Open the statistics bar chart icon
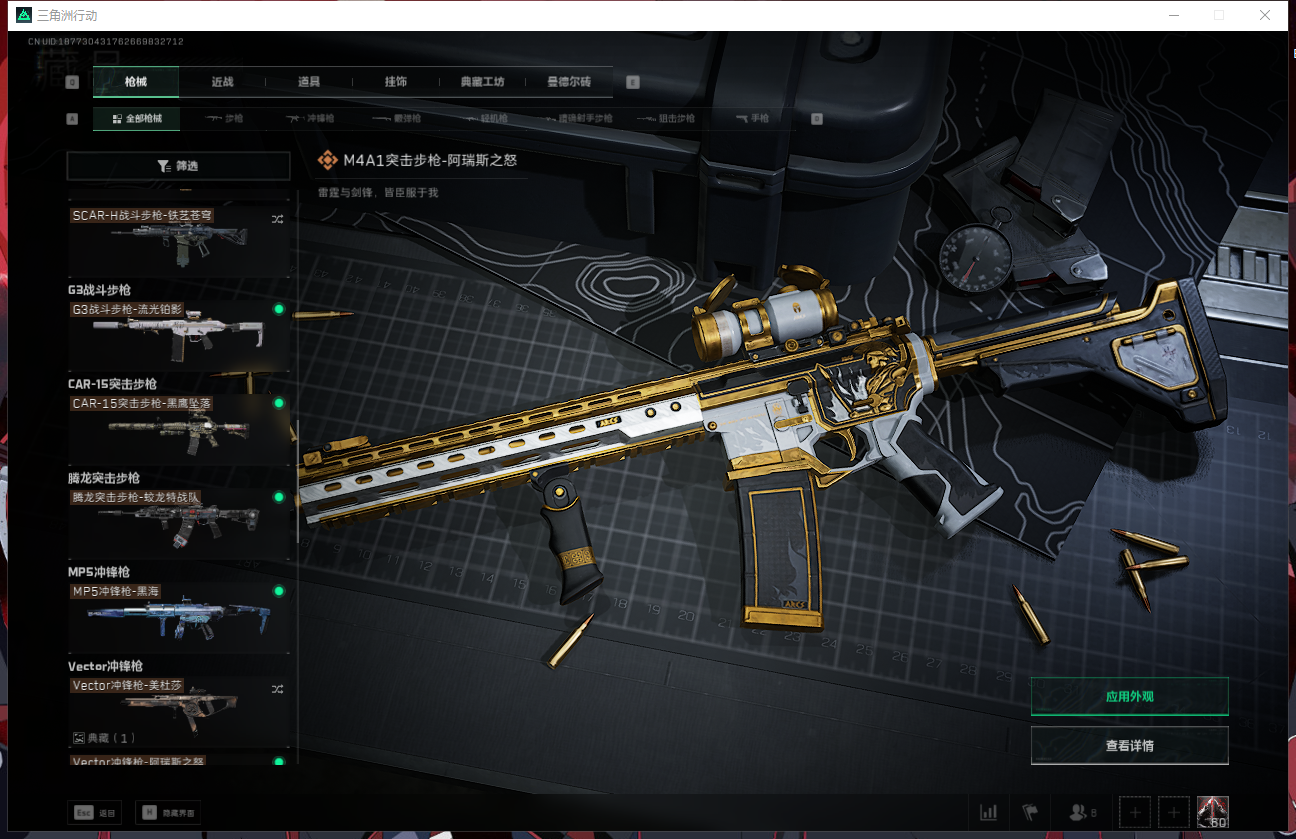Image resolution: width=1296 pixels, height=839 pixels. click(x=989, y=812)
